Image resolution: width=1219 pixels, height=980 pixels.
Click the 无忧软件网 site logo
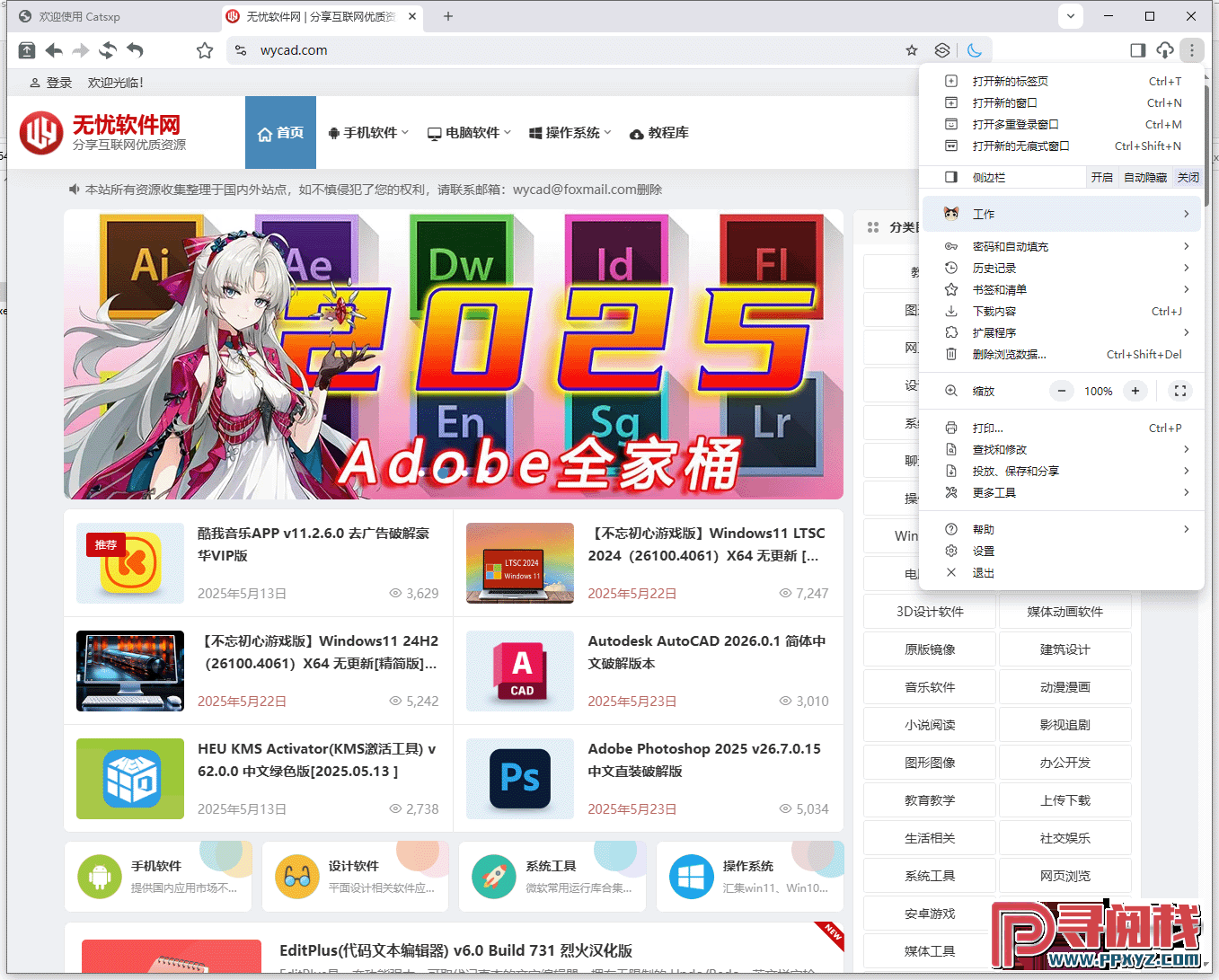(x=103, y=132)
